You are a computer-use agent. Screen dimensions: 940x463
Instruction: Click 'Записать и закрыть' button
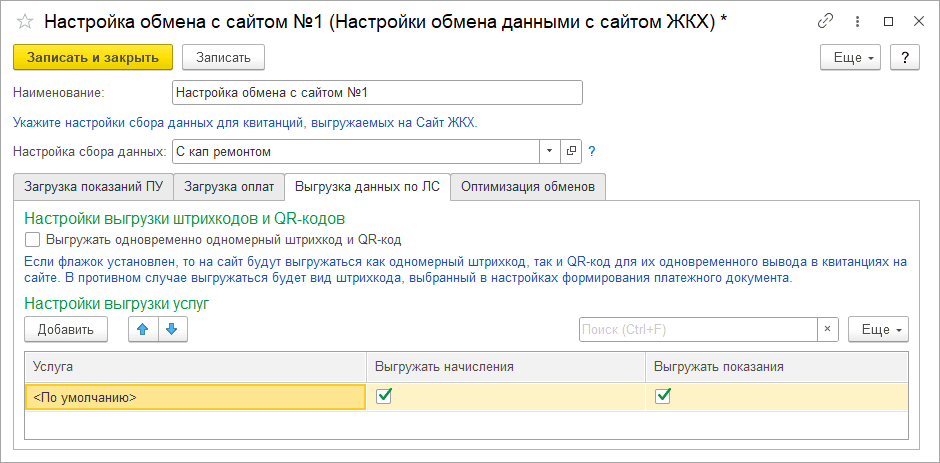click(x=92, y=58)
